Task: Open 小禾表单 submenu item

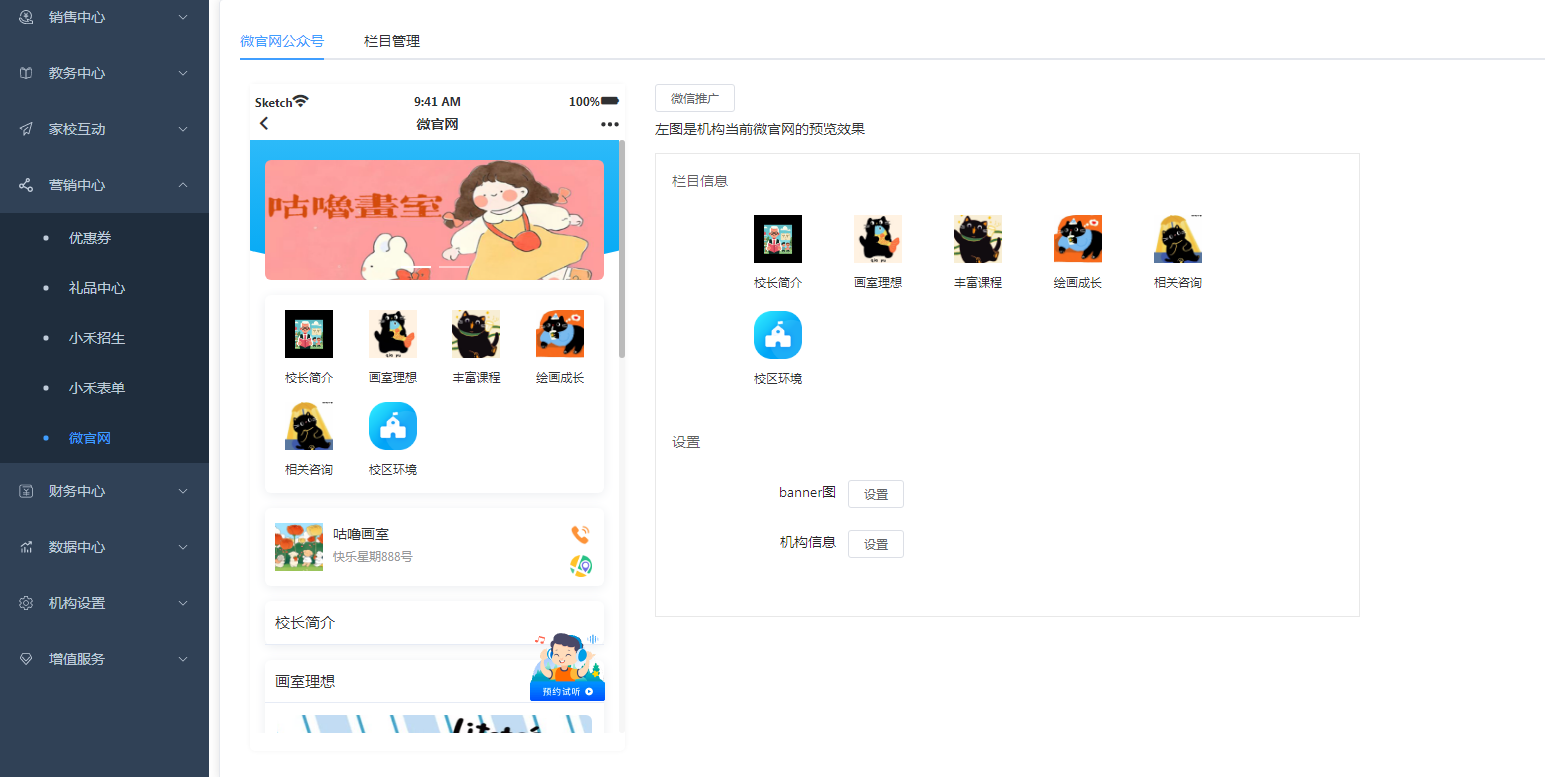Action: click(104, 388)
